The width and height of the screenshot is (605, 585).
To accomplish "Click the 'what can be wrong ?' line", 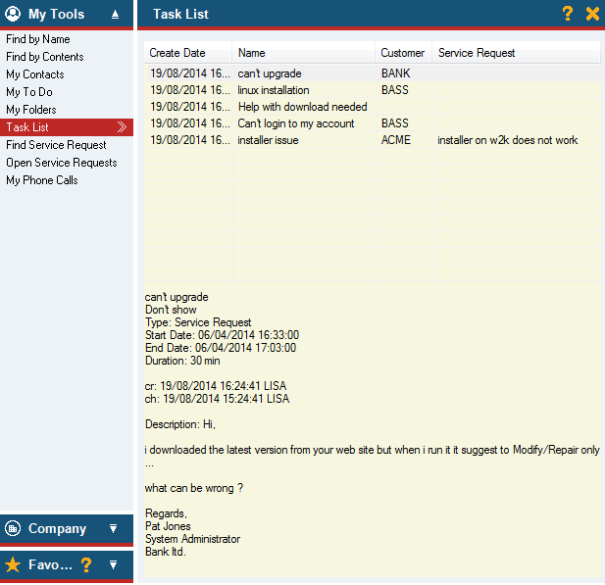I will [x=194, y=488].
